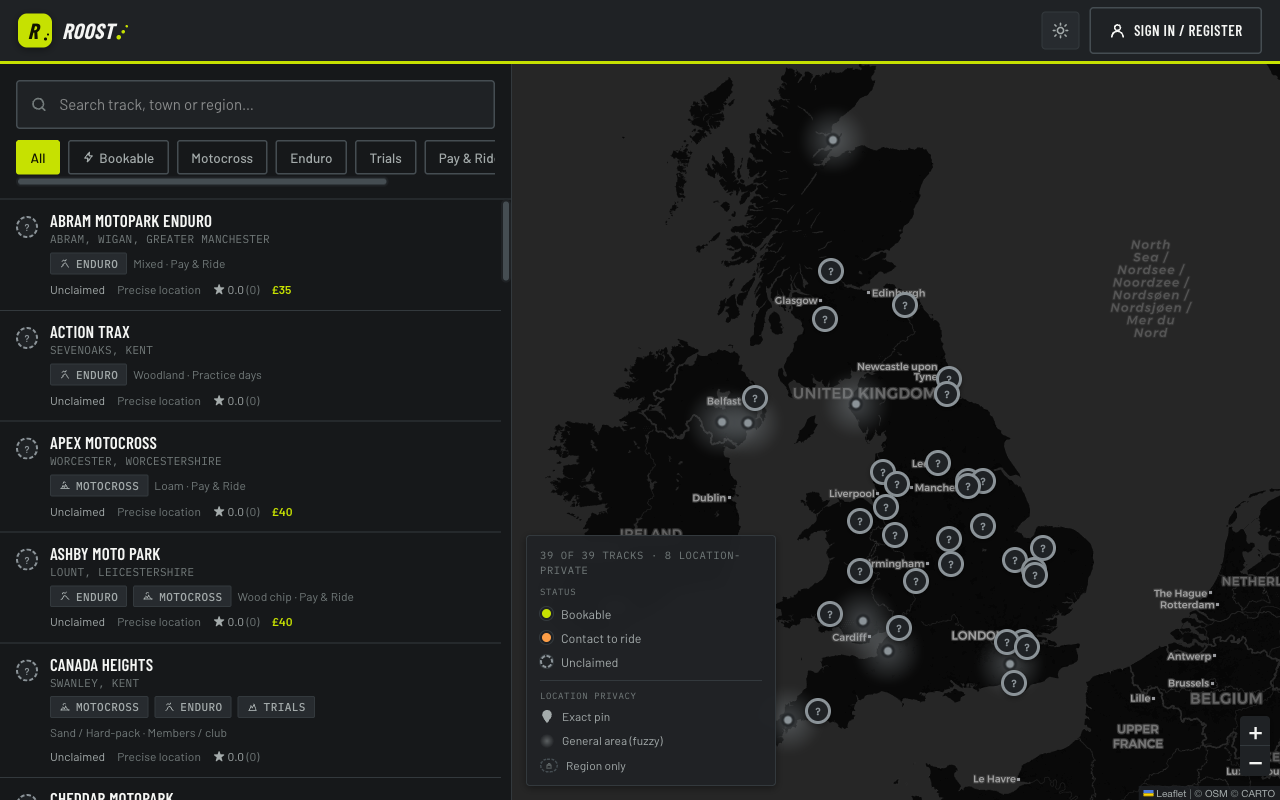
Task: Click the Motocross tag on Ashby Moto Park
Action: [x=182, y=597]
